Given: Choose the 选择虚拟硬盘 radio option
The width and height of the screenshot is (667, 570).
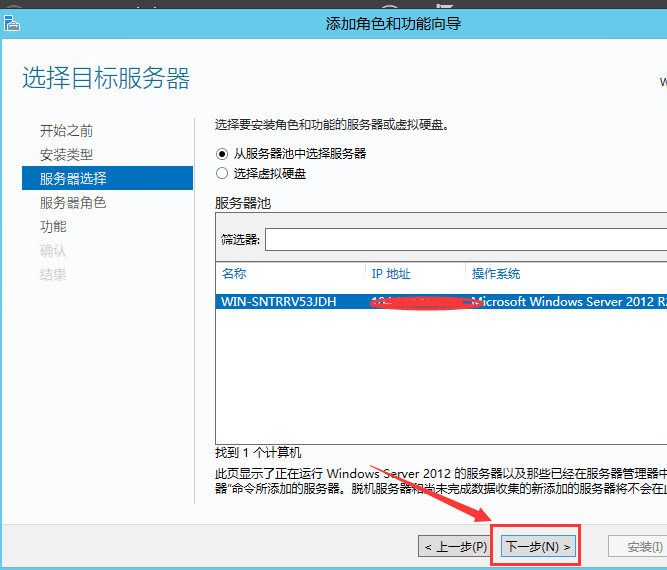Looking at the screenshot, I should point(222,173).
